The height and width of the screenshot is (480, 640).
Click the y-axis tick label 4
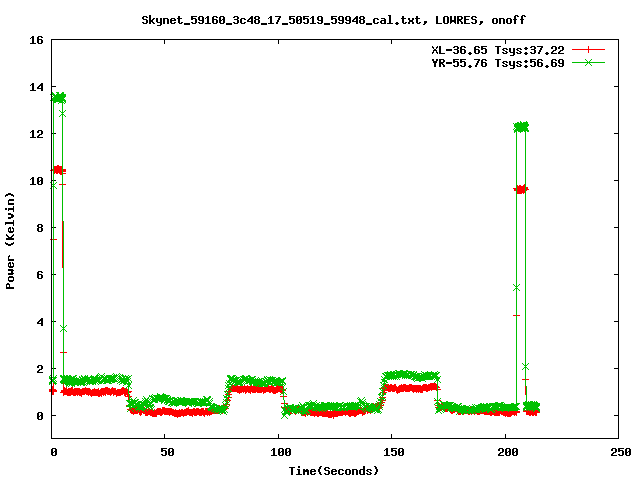[x=40, y=322]
